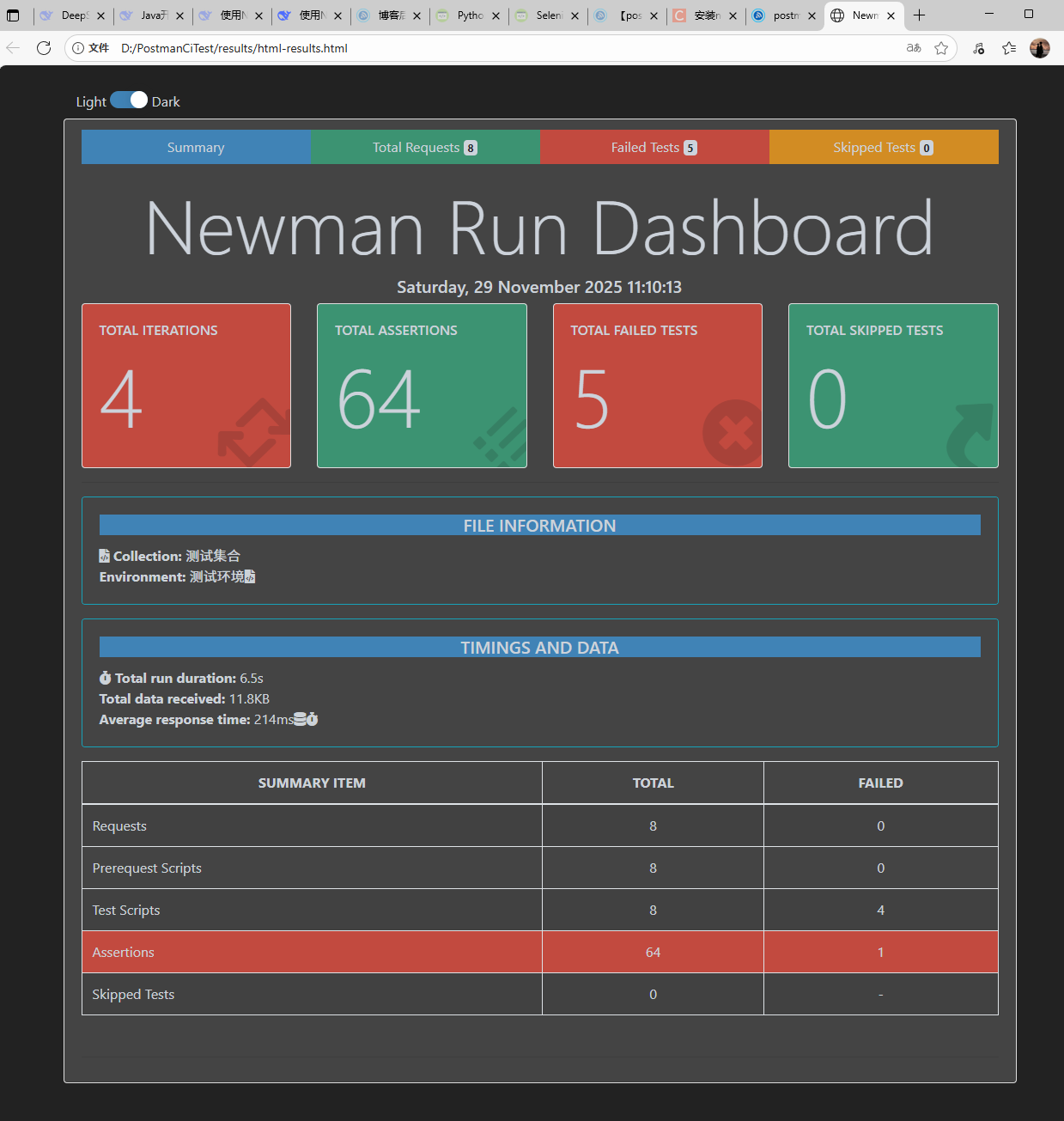Viewport: 1064px width, 1121px height.
Task: Click the TIMINGS AND DATA header bar
Action: pyautogui.click(x=540, y=647)
